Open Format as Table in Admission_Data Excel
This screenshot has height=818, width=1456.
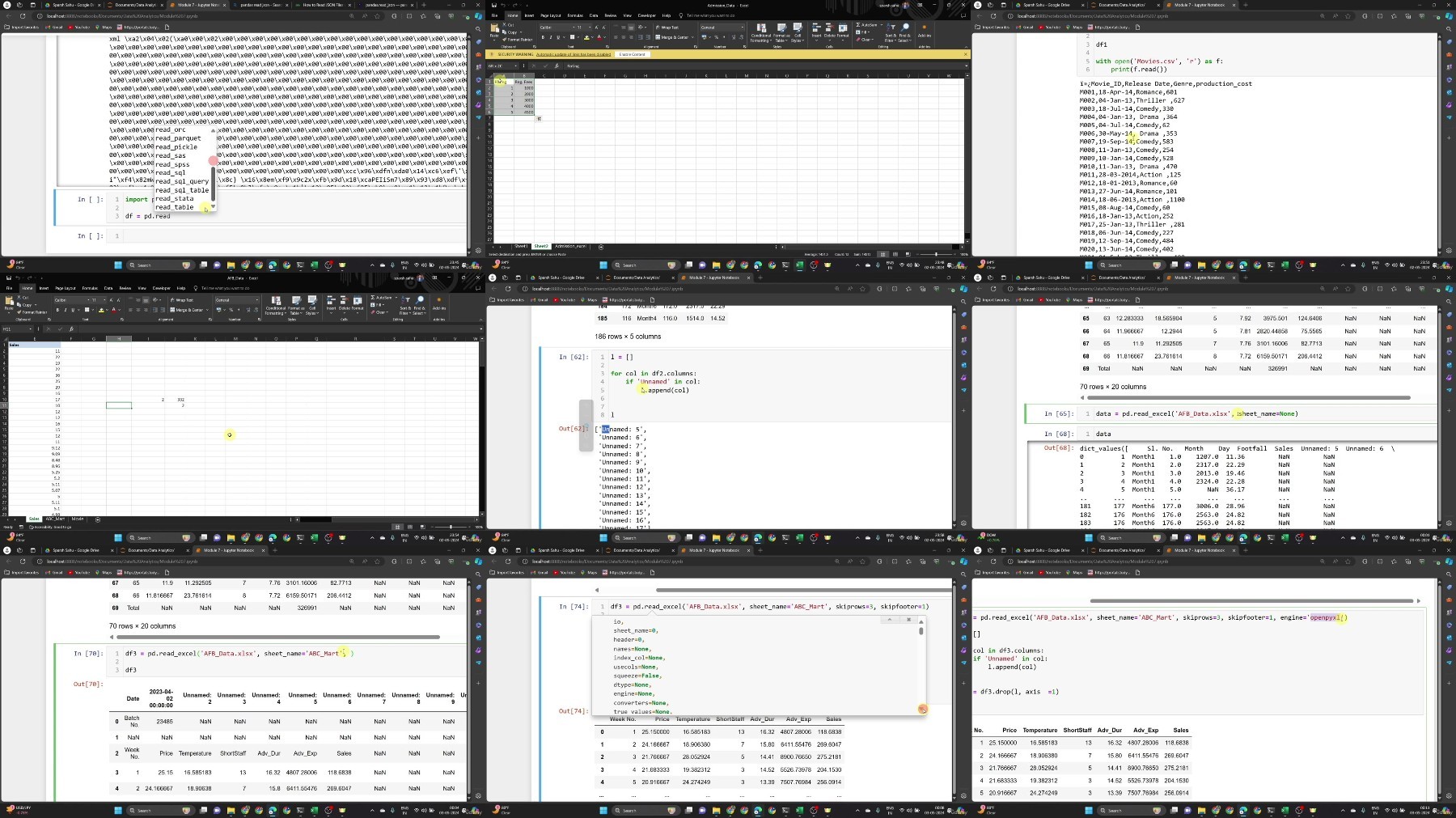coord(781,32)
